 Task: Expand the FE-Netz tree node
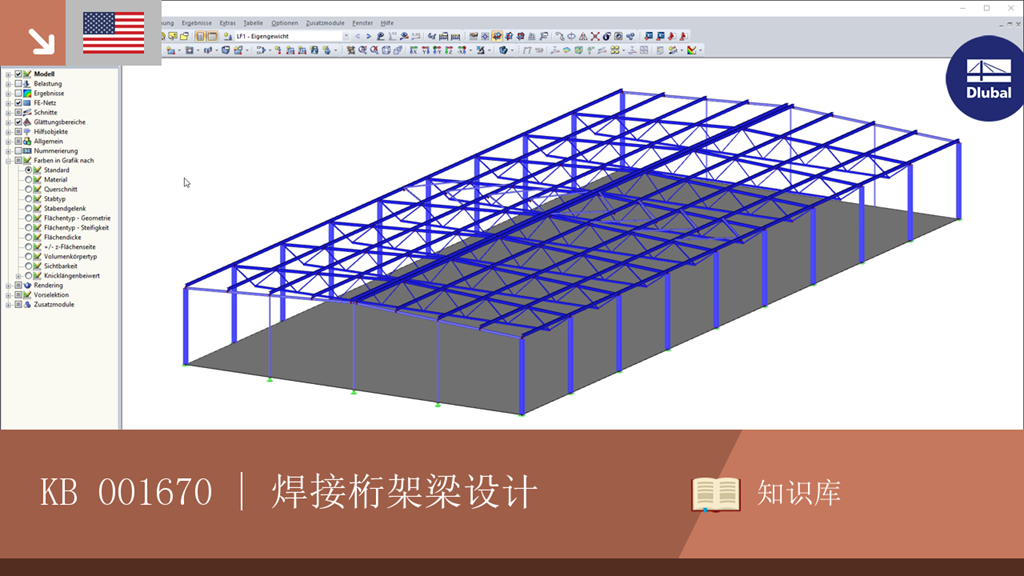coord(8,103)
